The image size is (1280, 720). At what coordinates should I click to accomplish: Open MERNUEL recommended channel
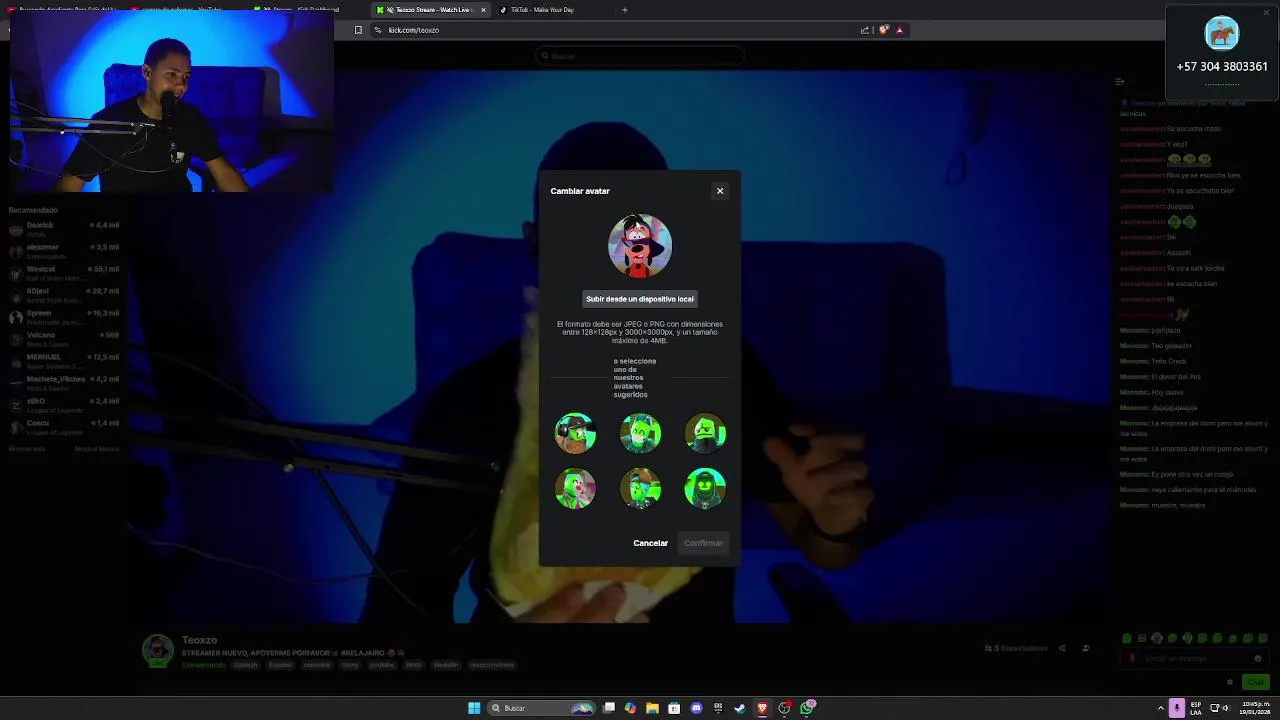click(62, 361)
